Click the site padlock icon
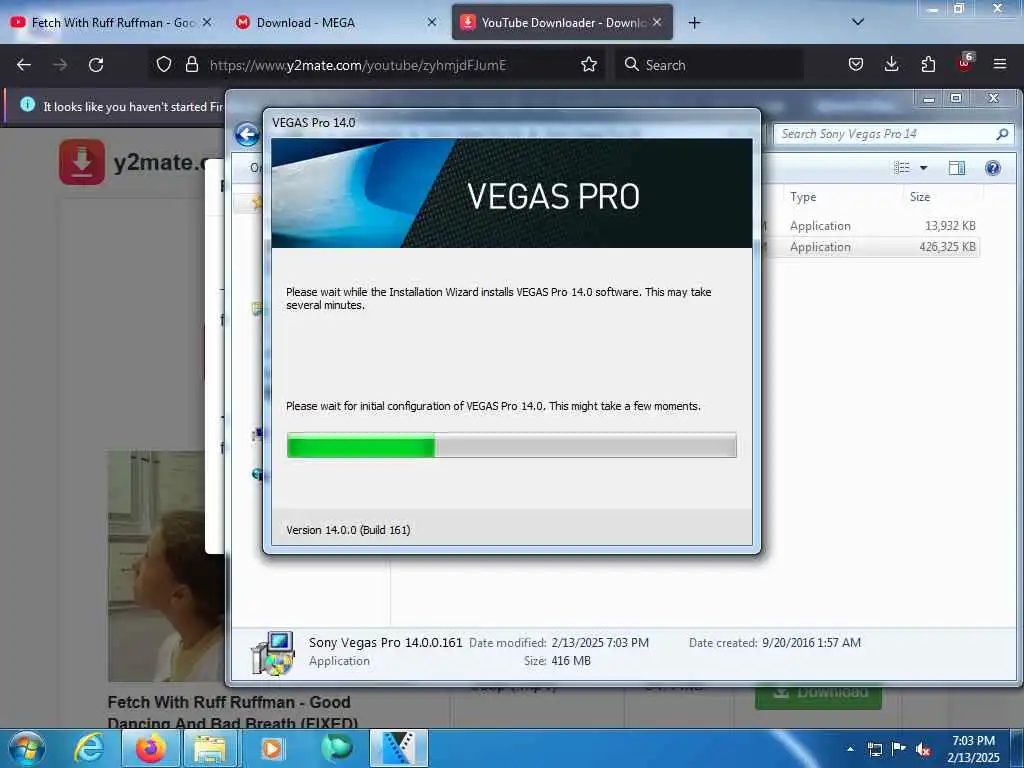Viewport: 1024px width, 768px height. (x=191, y=64)
